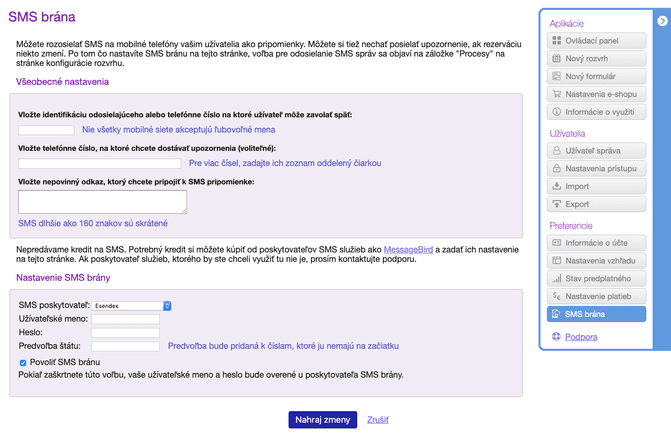Image resolution: width=671 pixels, height=435 pixels.
Task: Click the Podpora lifebuoy icon
Action: coord(556,337)
